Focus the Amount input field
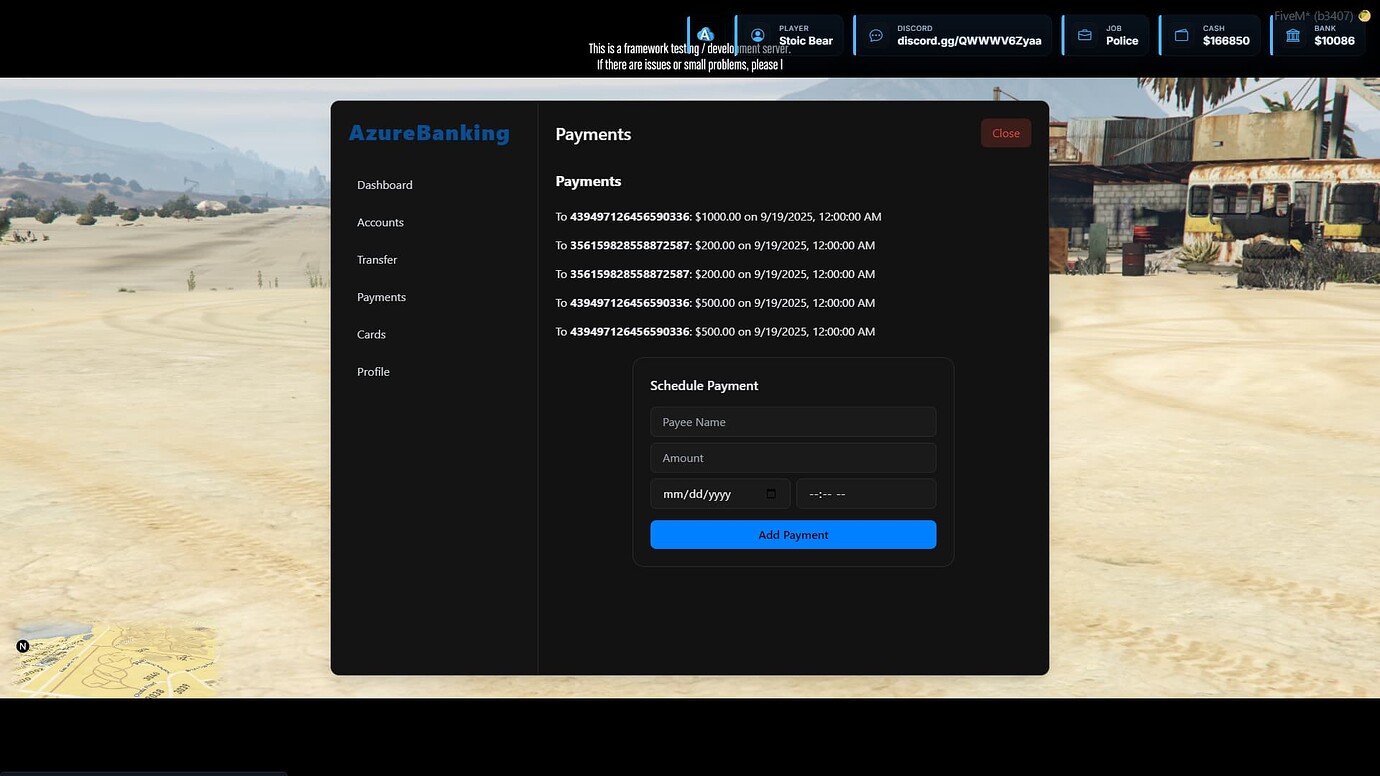1380x776 pixels. (793, 457)
